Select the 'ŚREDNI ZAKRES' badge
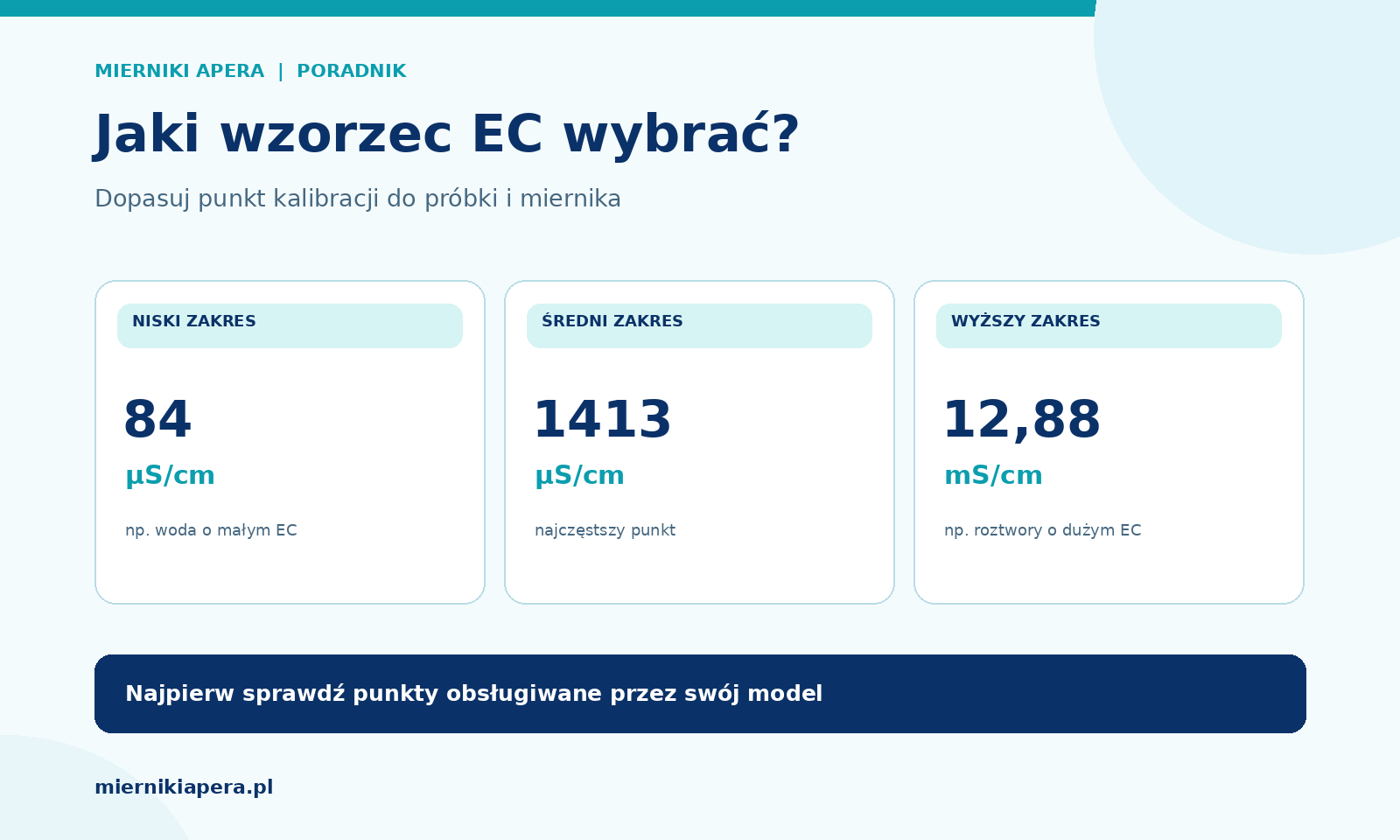 pyautogui.click(x=699, y=325)
